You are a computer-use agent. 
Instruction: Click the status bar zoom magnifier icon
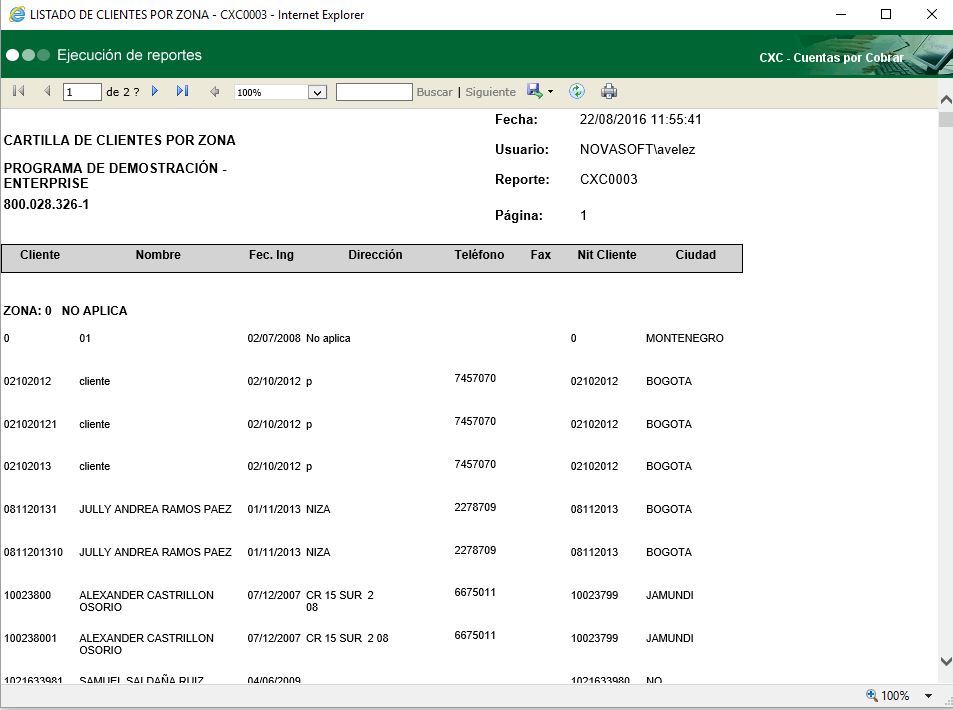(x=871, y=696)
